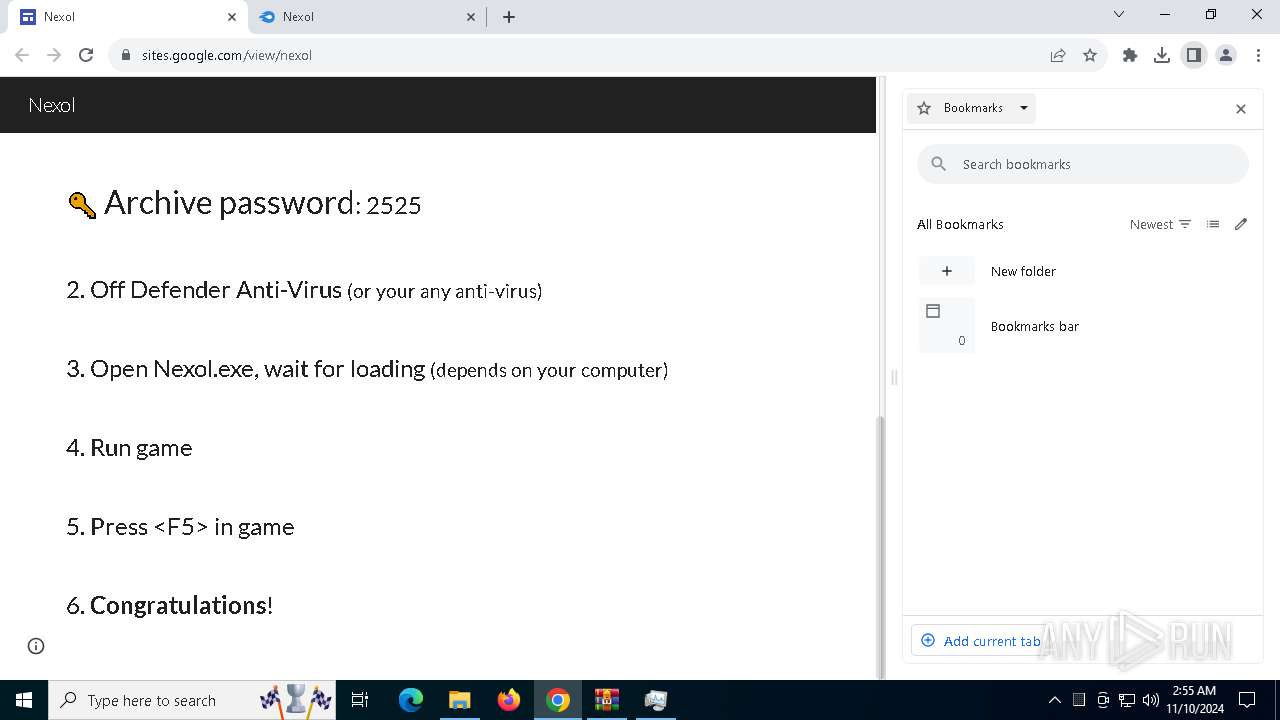Open the clock showing 2:55 AM
Screen dimensions: 1280x720
[x=1194, y=700]
